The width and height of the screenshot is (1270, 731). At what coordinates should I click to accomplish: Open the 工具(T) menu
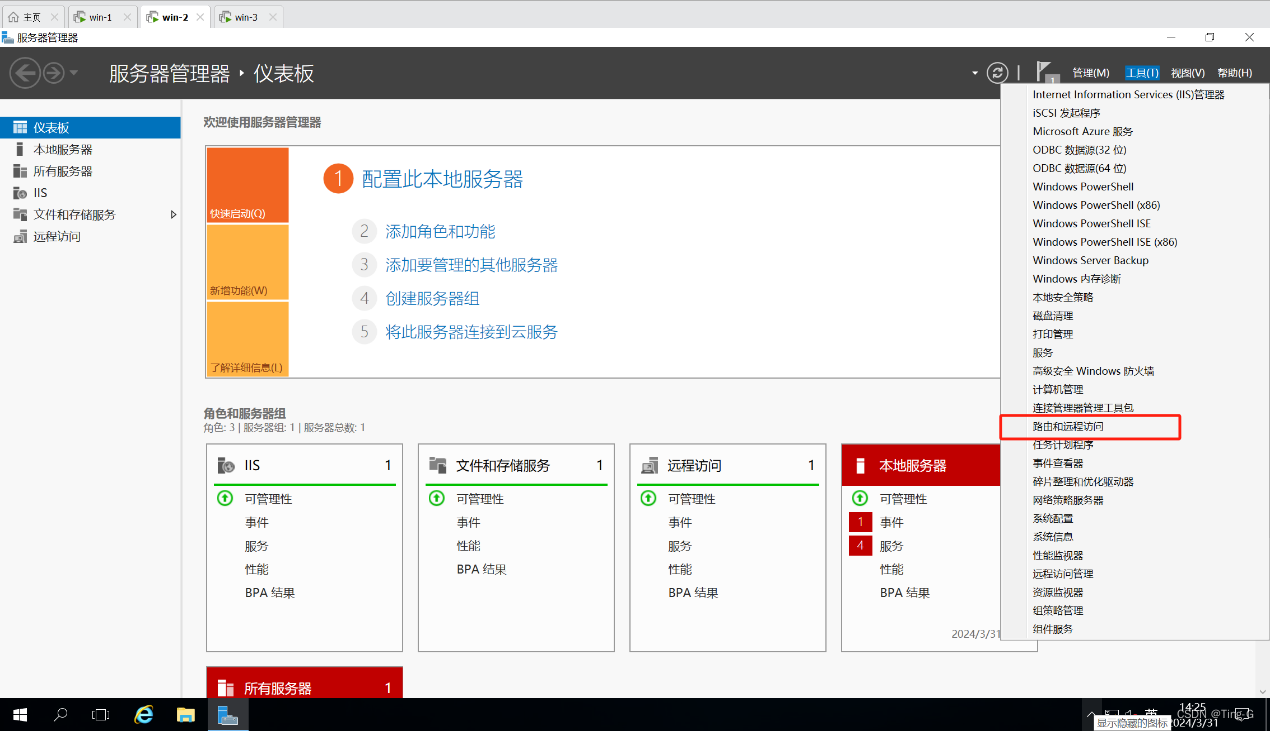[1142, 73]
